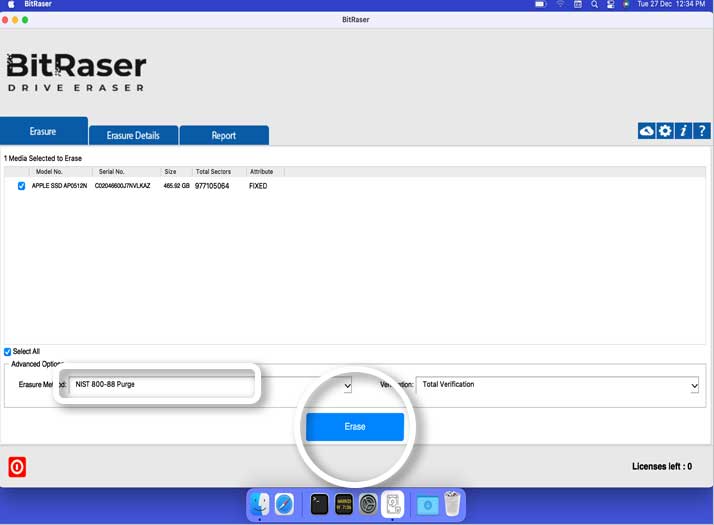
Task: Select the 977105064 total sectors cell
Action: [212, 186]
